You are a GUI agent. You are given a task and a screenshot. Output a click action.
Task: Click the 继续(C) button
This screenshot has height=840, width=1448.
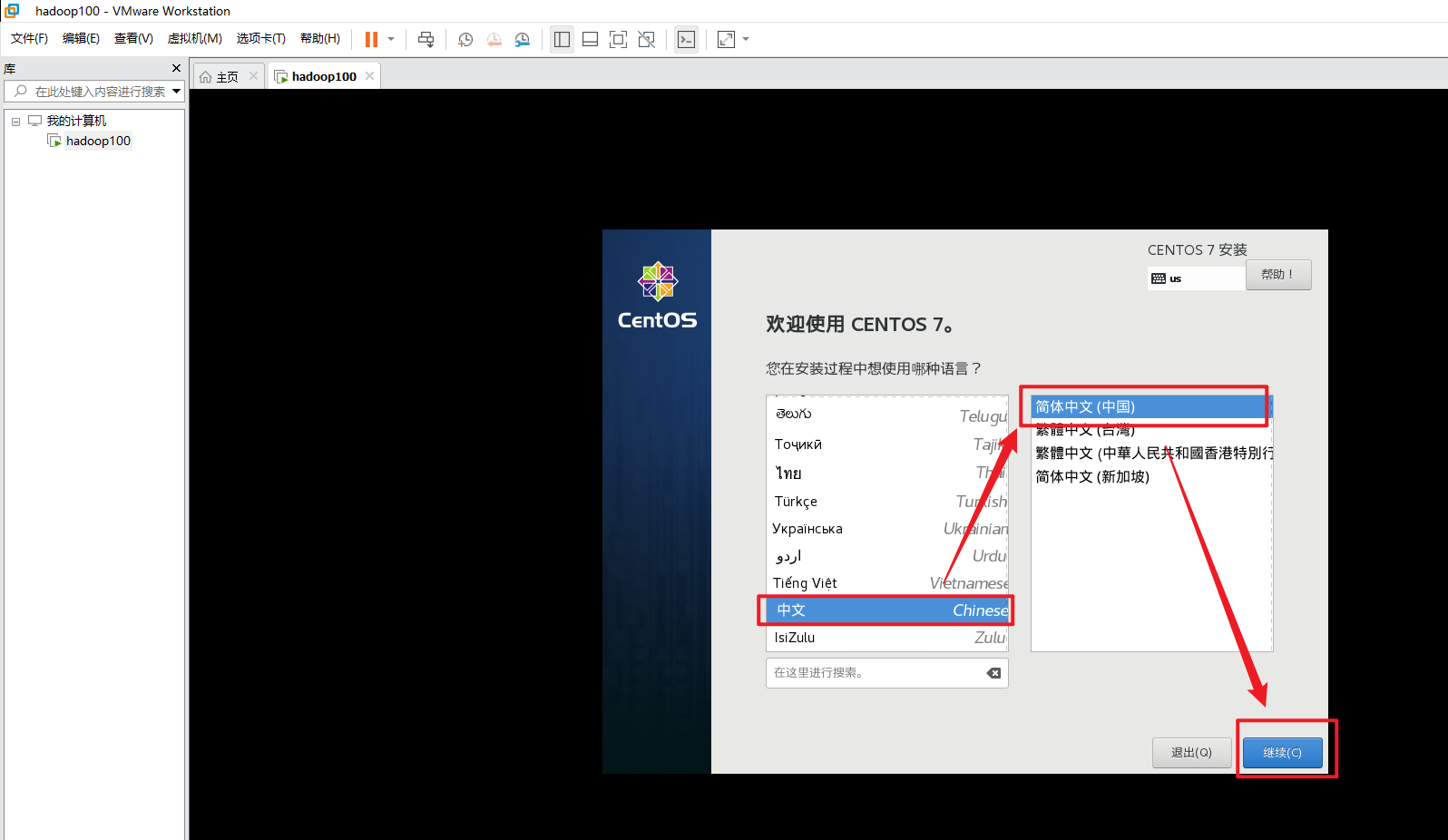tap(1282, 753)
